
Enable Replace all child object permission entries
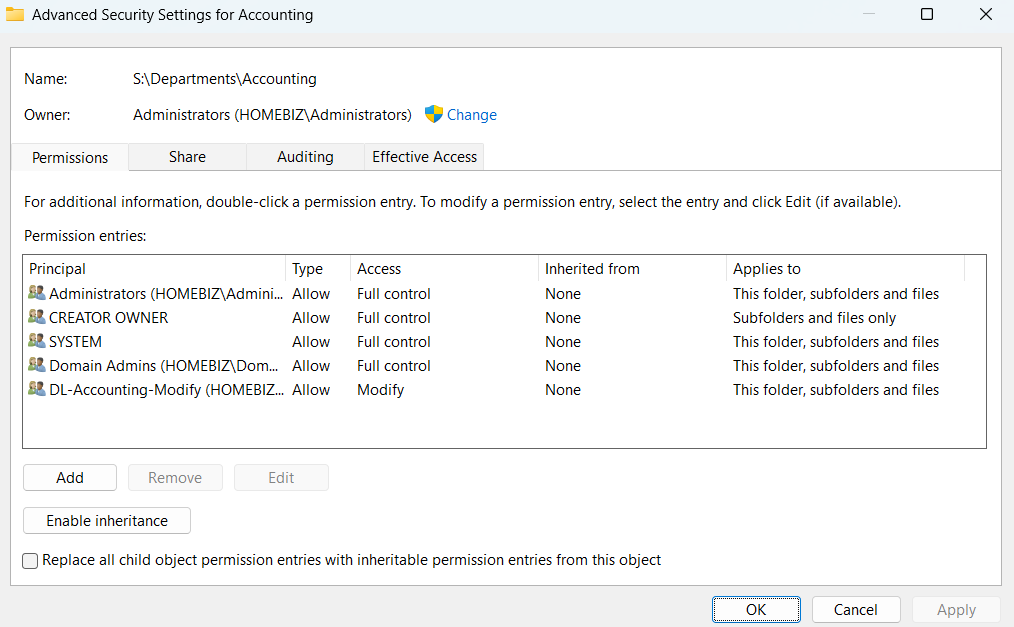click(x=30, y=560)
